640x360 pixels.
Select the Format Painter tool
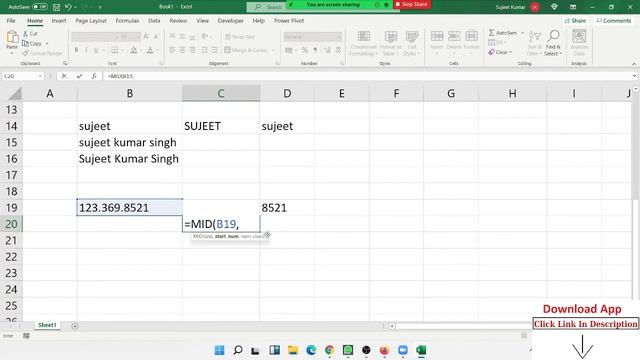coord(42,53)
